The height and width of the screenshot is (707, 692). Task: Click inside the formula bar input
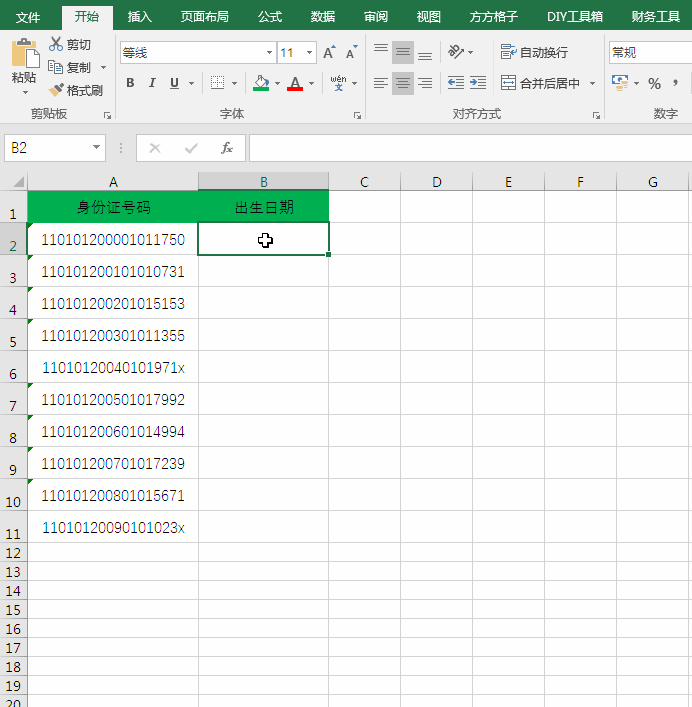(470, 148)
